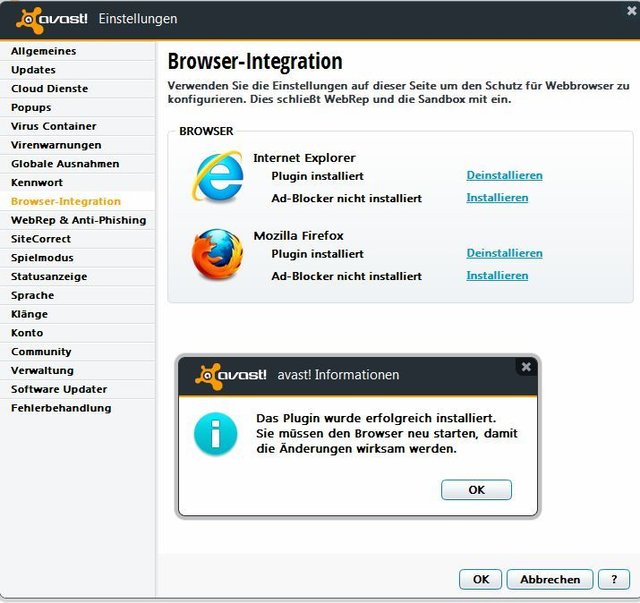Click the Internet Explorer heading text
The width and height of the screenshot is (640, 603).
pos(304,158)
